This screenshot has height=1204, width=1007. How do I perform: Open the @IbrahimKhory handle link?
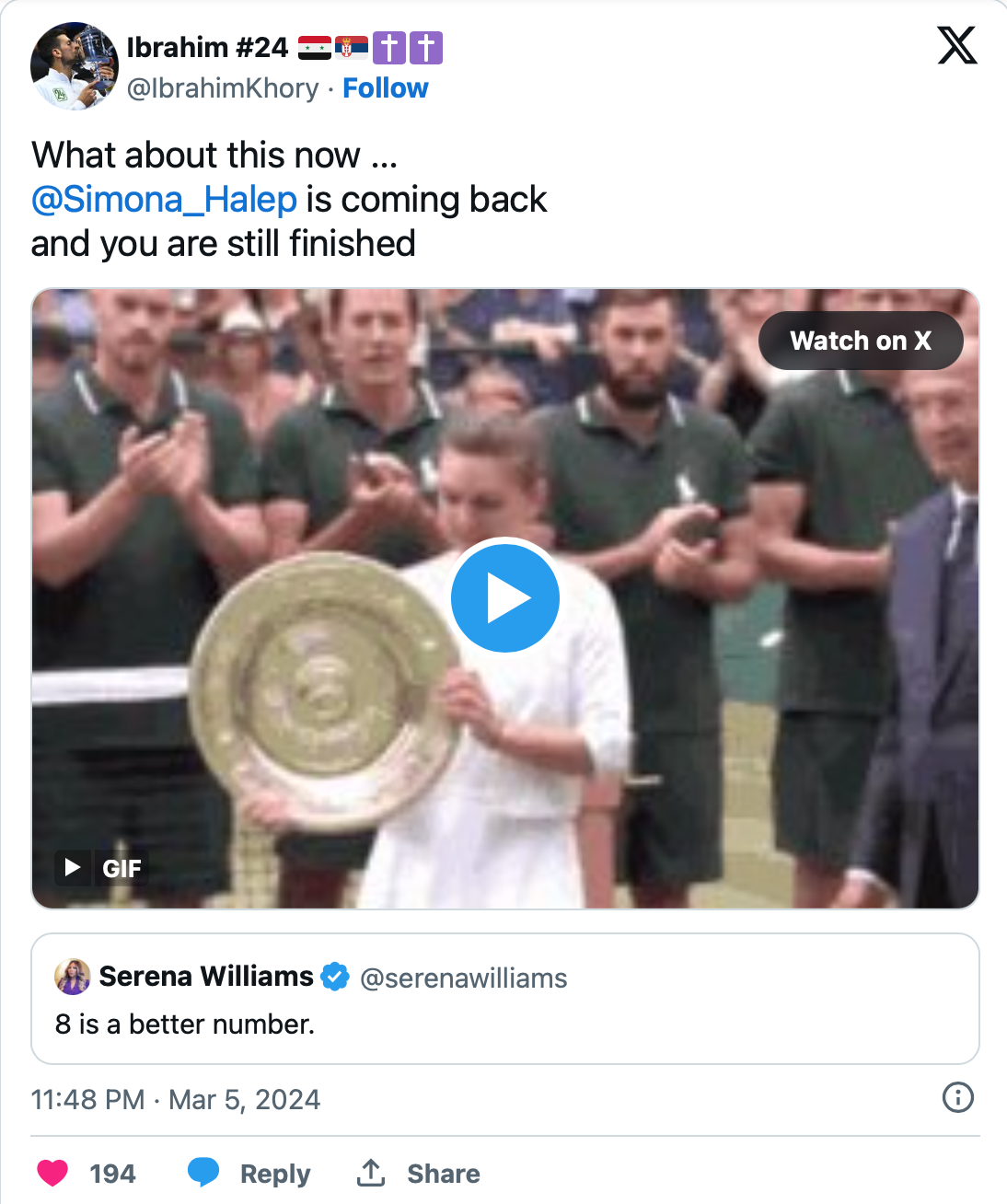222,88
